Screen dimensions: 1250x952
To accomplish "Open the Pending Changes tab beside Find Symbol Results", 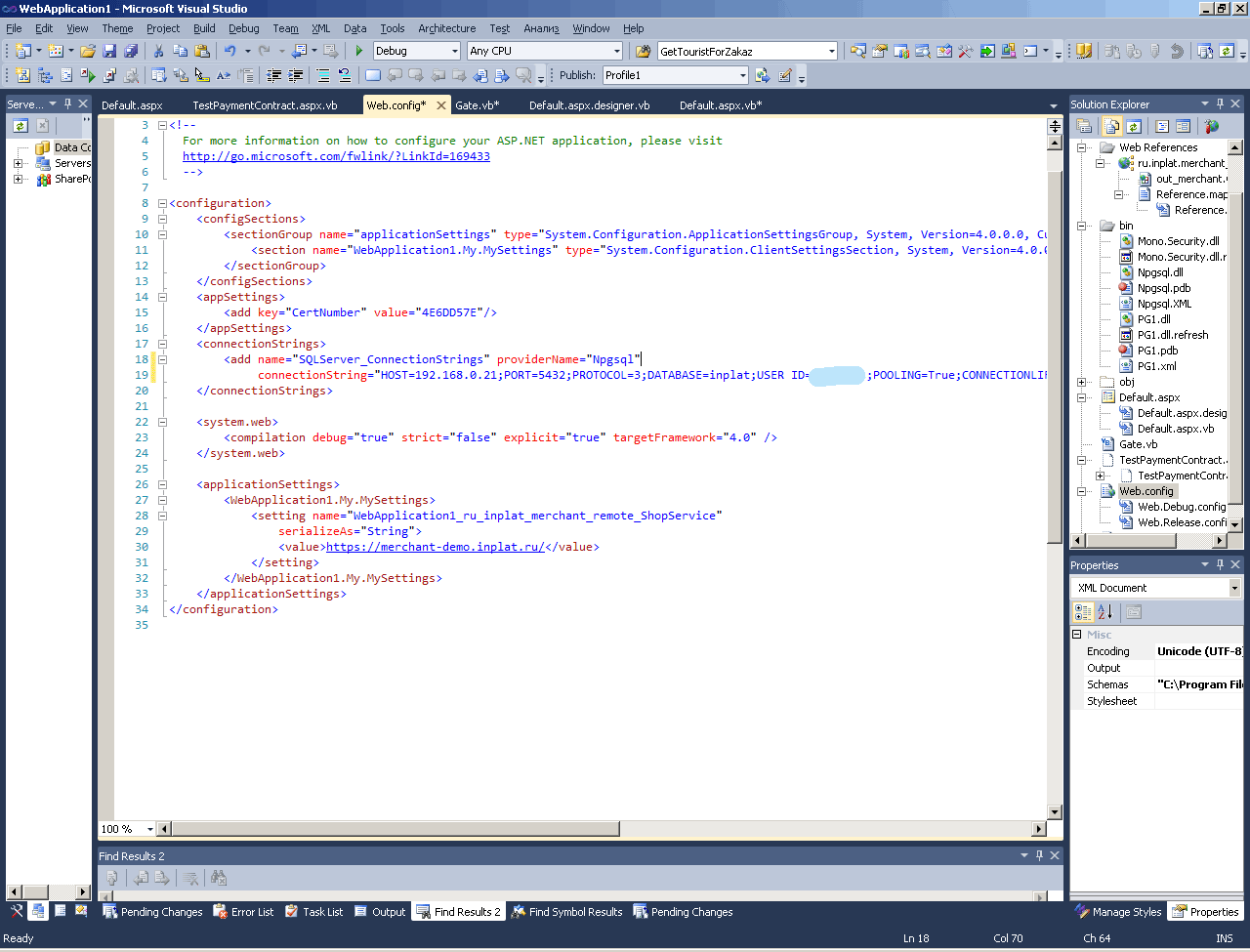I will (x=684, y=912).
